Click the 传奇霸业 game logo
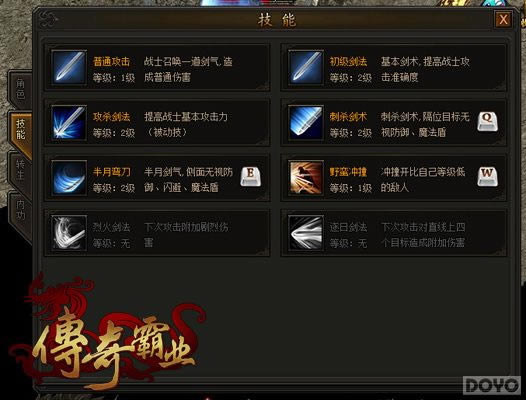This screenshot has width=526, height=400. pyautogui.click(x=111, y=339)
